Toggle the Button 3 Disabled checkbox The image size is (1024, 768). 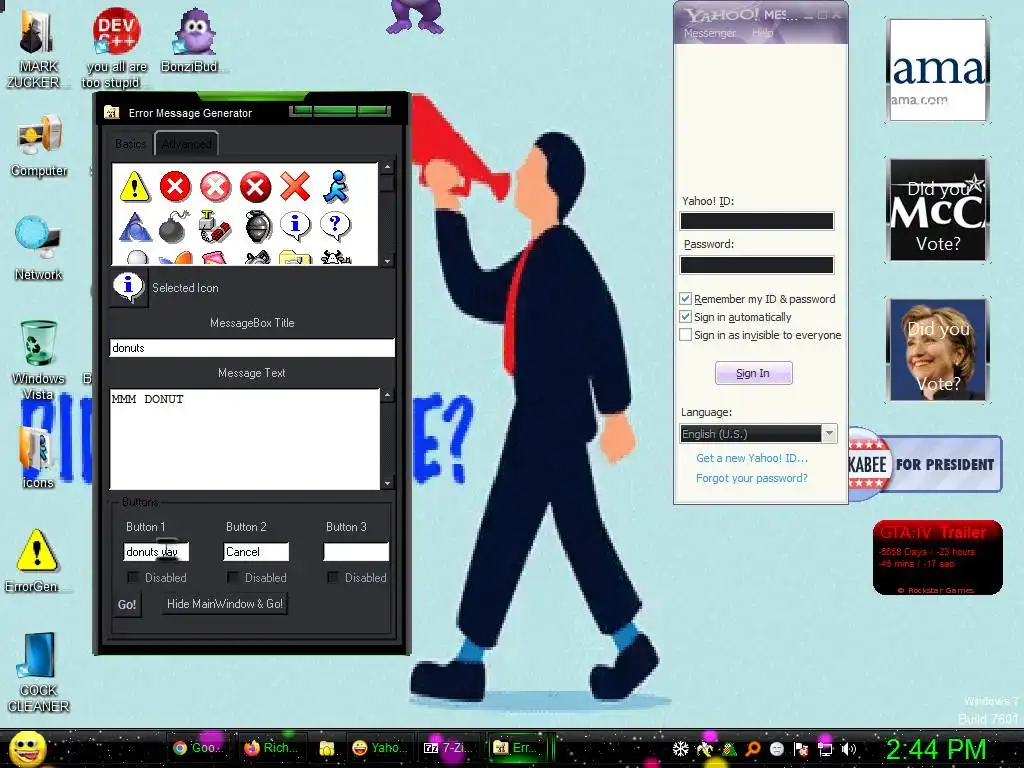click(x=333, y=577)
